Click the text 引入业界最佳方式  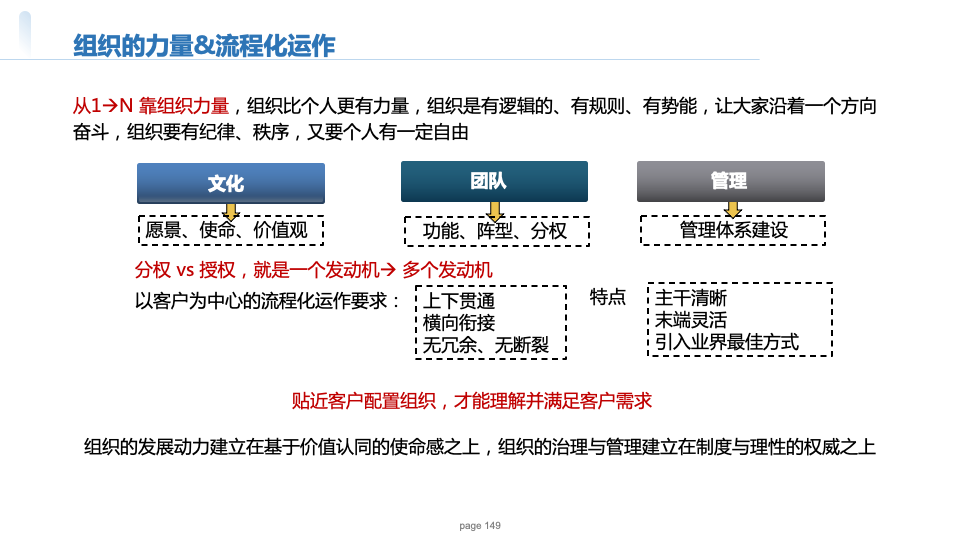click(x=727, y=342)
